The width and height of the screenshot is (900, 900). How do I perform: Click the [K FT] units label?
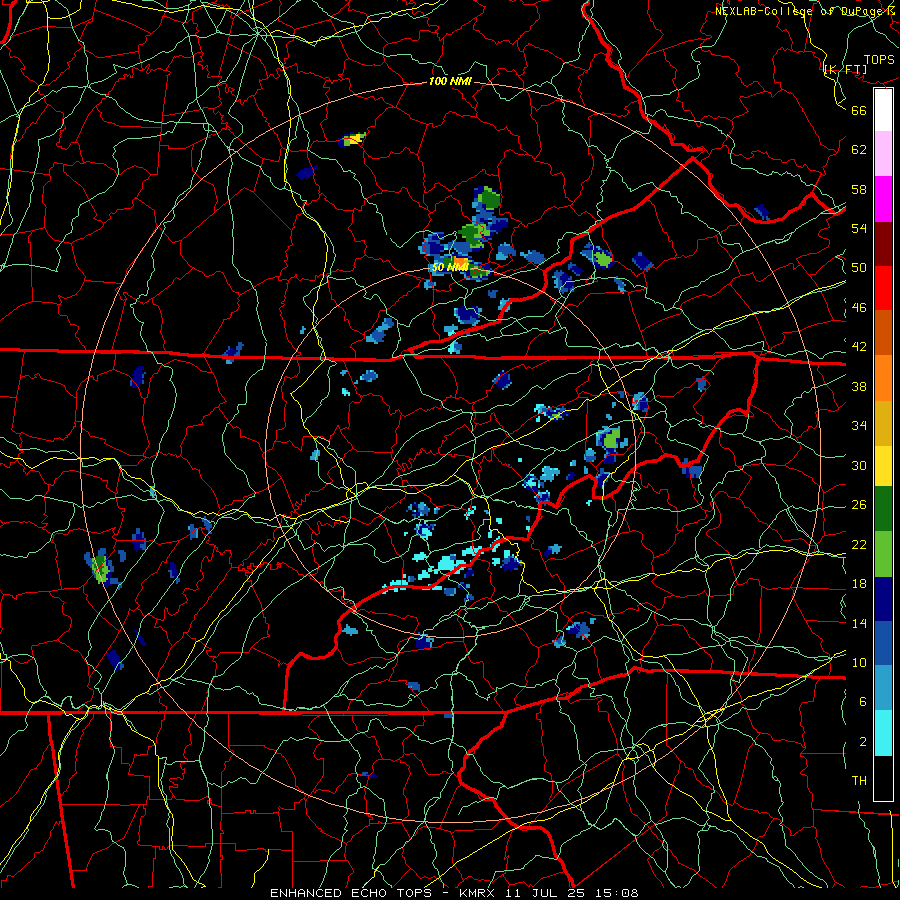click(845, 70)
